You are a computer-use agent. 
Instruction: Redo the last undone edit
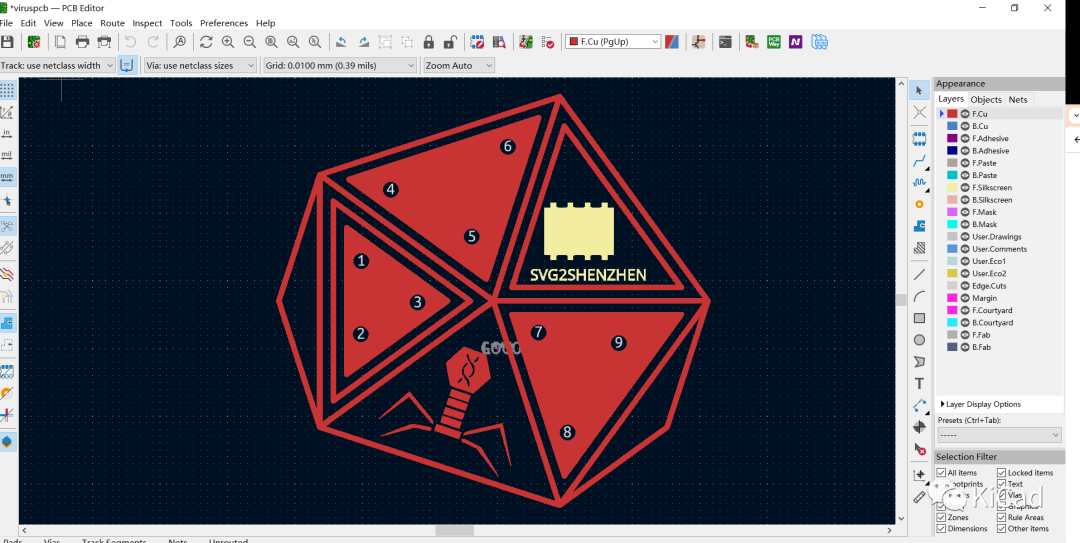point(154,42)
